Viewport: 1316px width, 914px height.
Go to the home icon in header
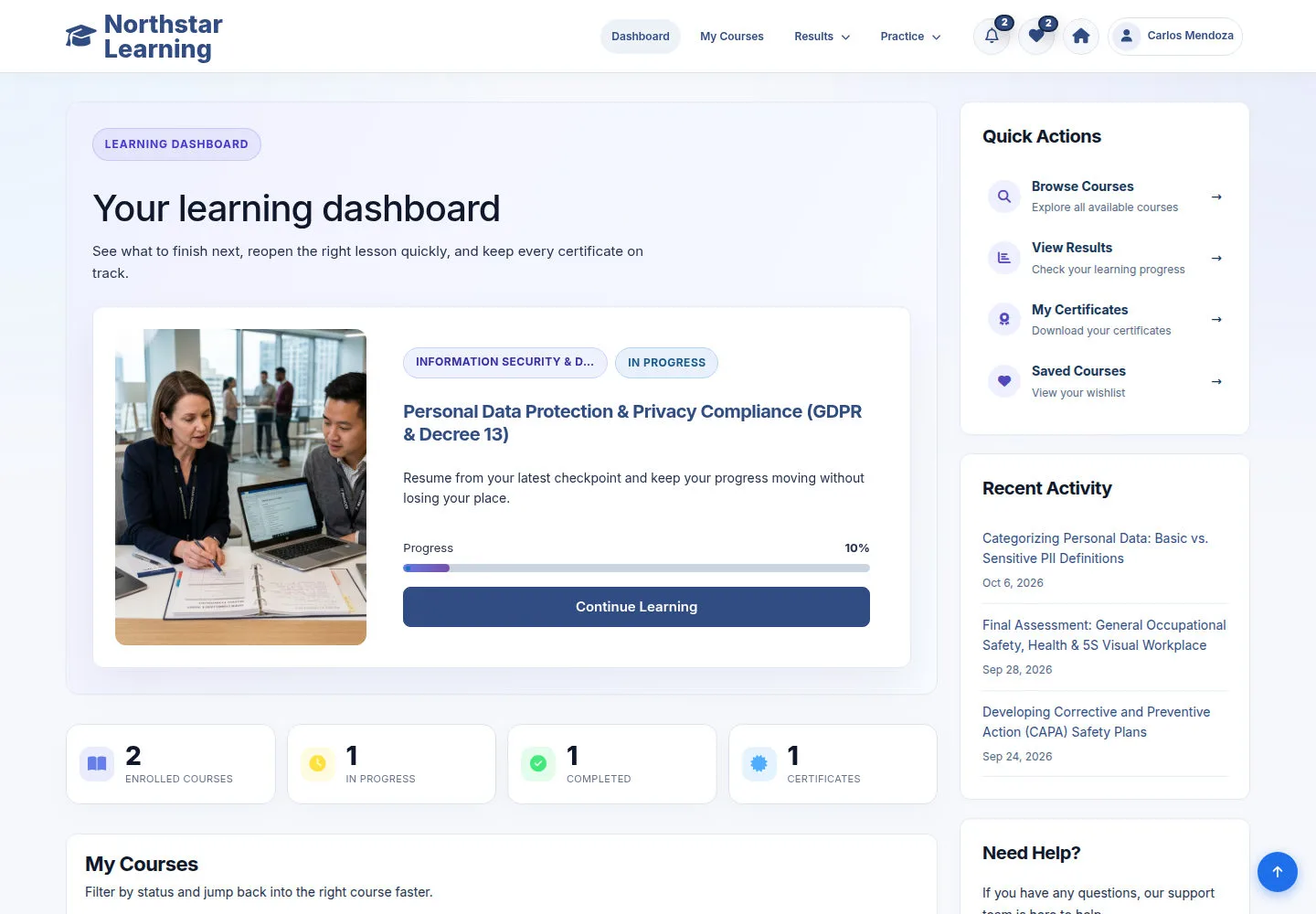click(x=1081, y=37)
